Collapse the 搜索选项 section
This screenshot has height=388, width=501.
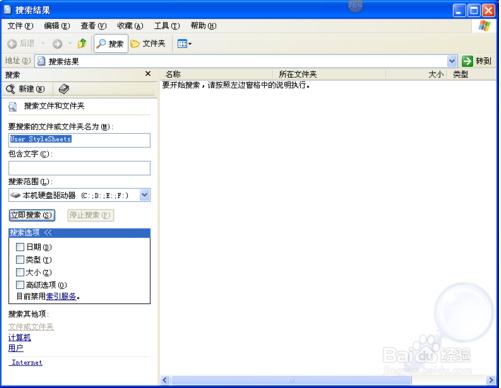(79, 233)
